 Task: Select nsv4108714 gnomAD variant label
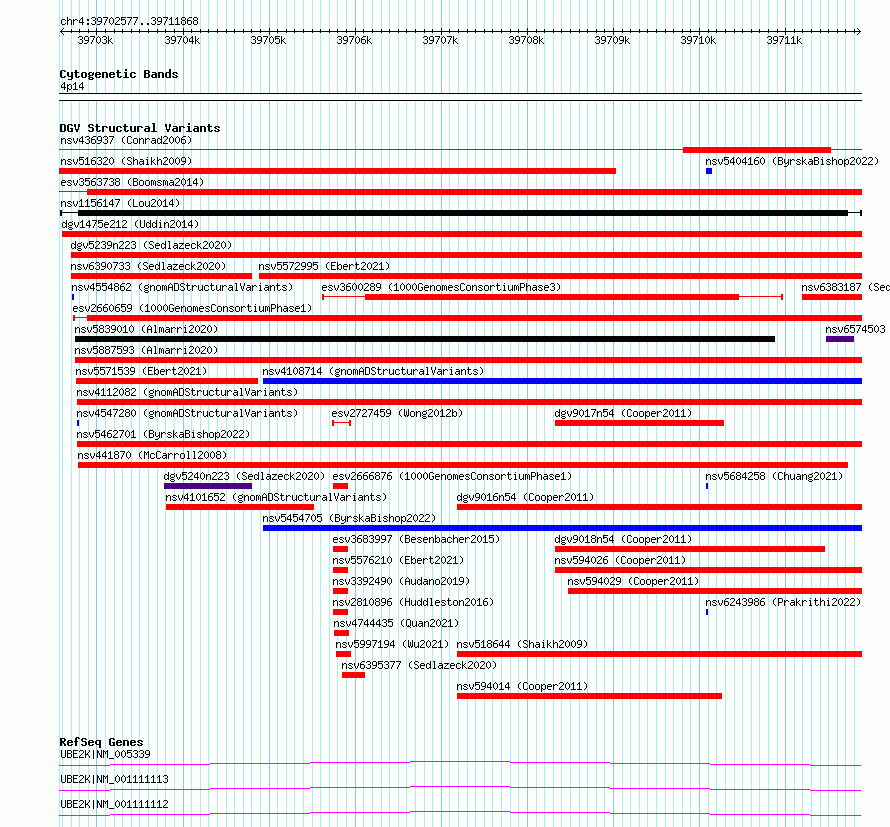point(373,371)
